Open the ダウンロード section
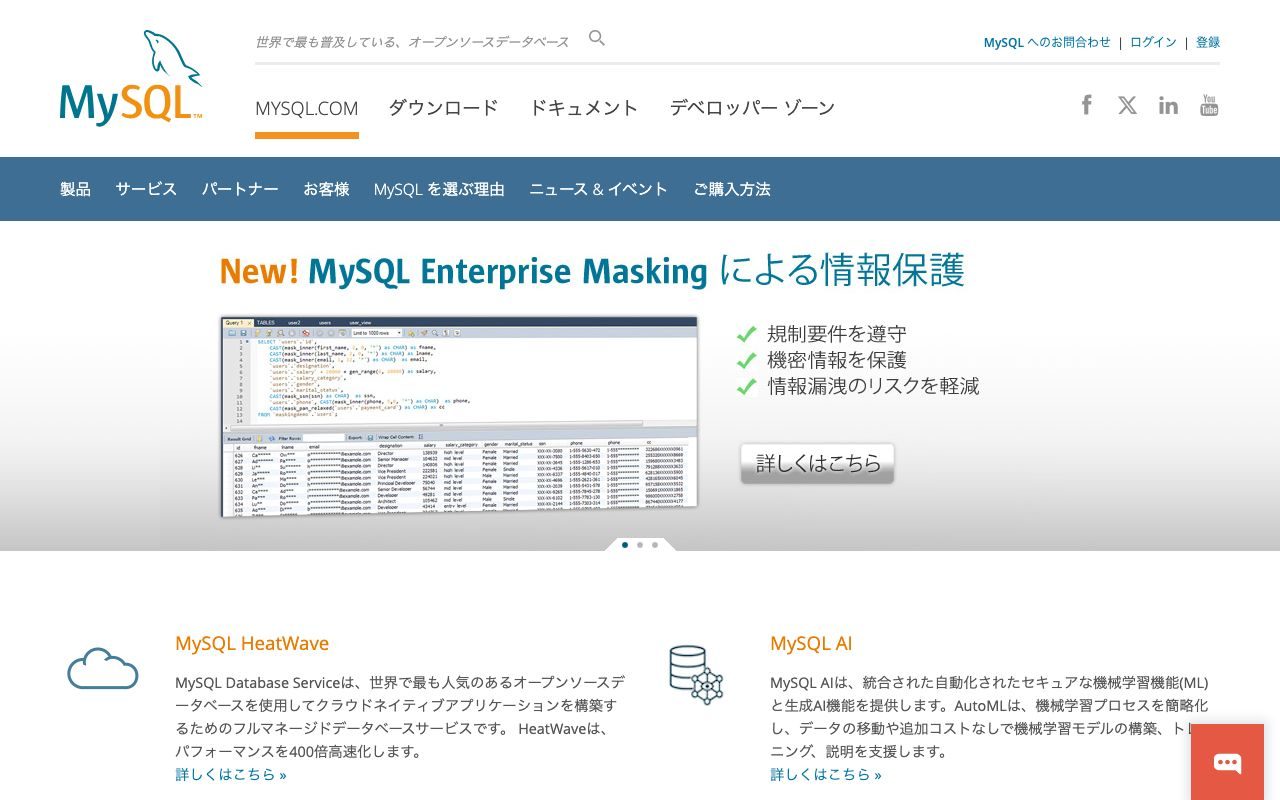Image resolution: width=1280 pixels, height=800 pixels. pos(443,107)
